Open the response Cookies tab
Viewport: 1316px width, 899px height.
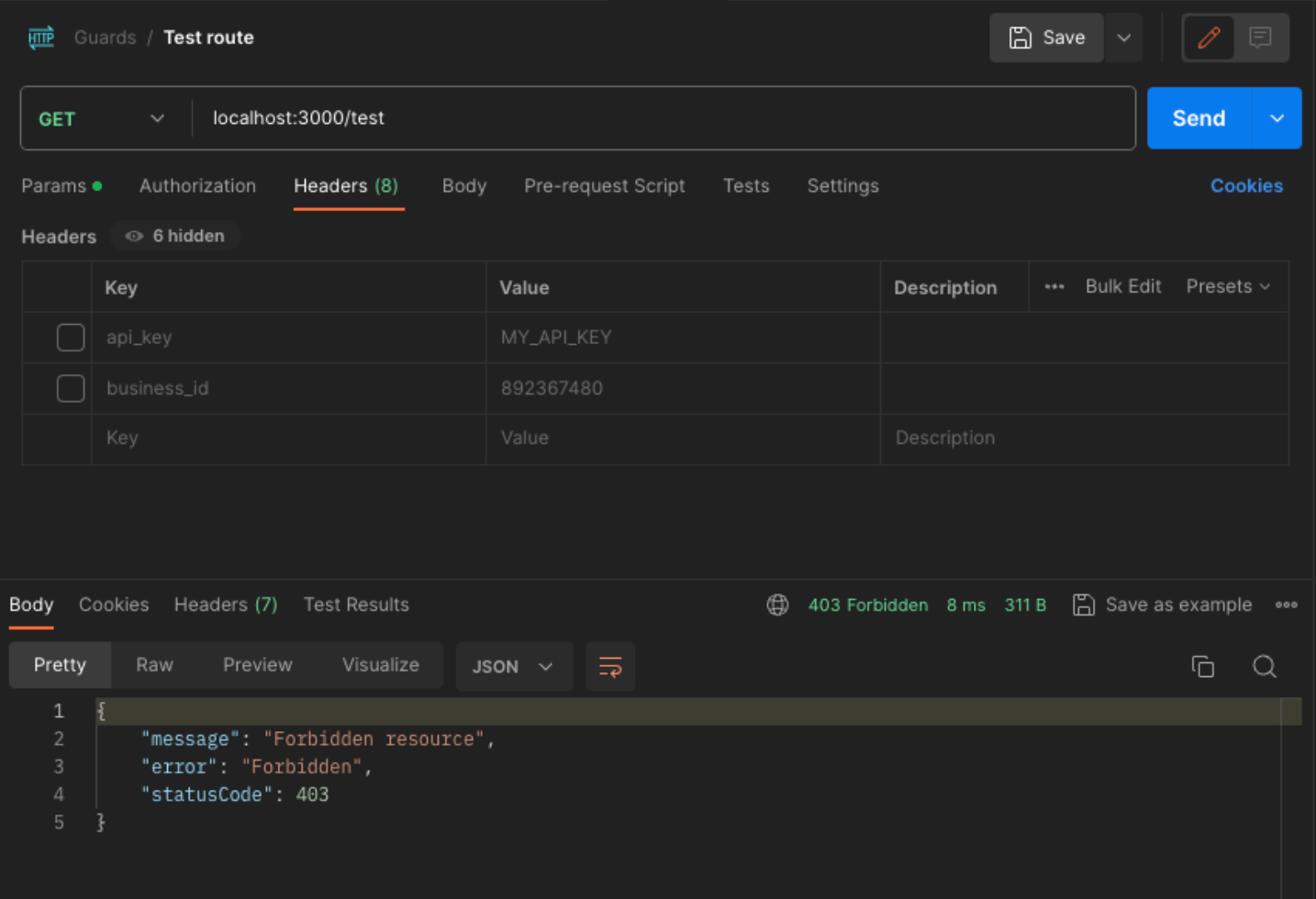click(x=114, y=605)
